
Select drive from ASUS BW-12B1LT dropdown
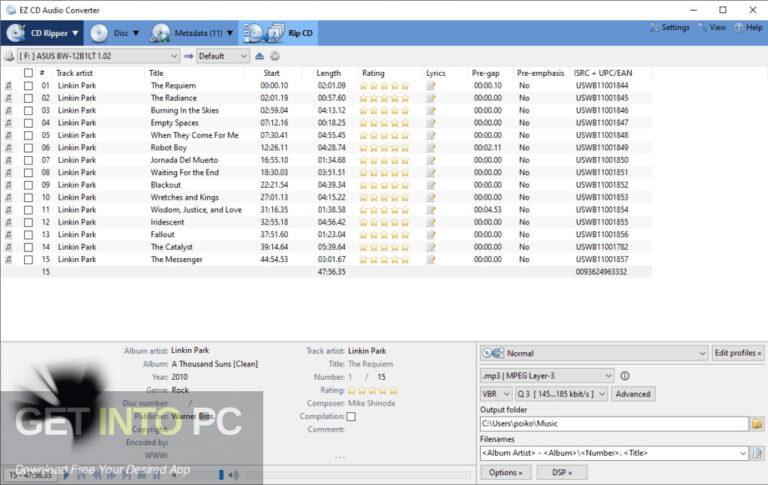click(98, 56)
